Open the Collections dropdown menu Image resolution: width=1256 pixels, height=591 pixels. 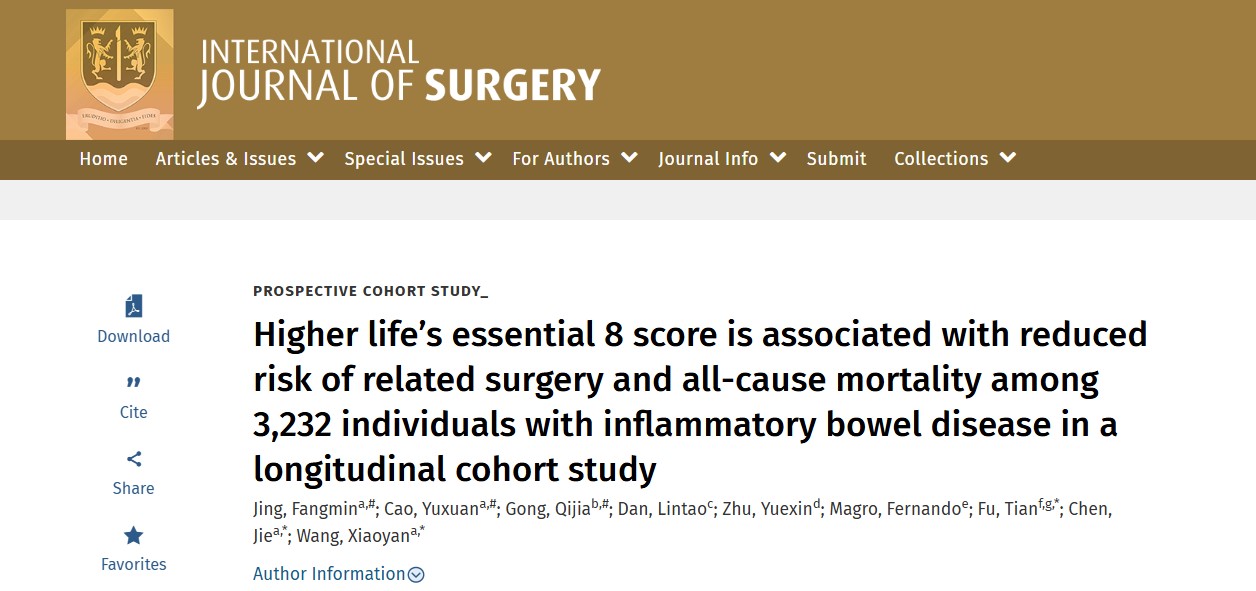1007,158
